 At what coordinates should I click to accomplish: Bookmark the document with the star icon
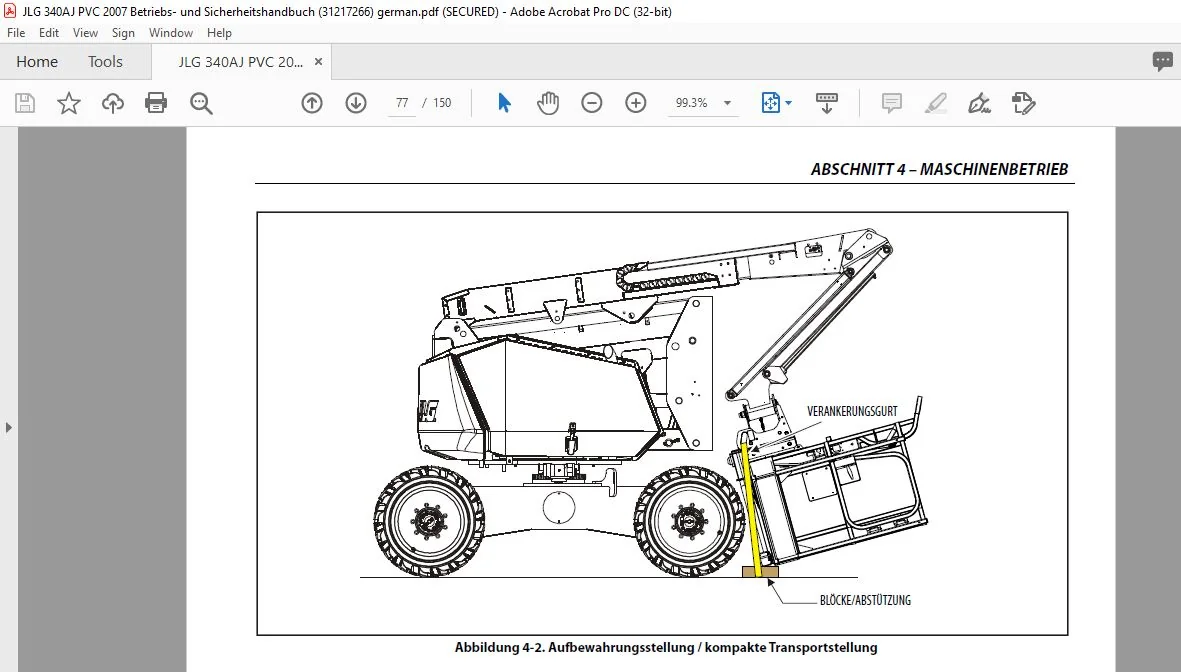(69, 103)
